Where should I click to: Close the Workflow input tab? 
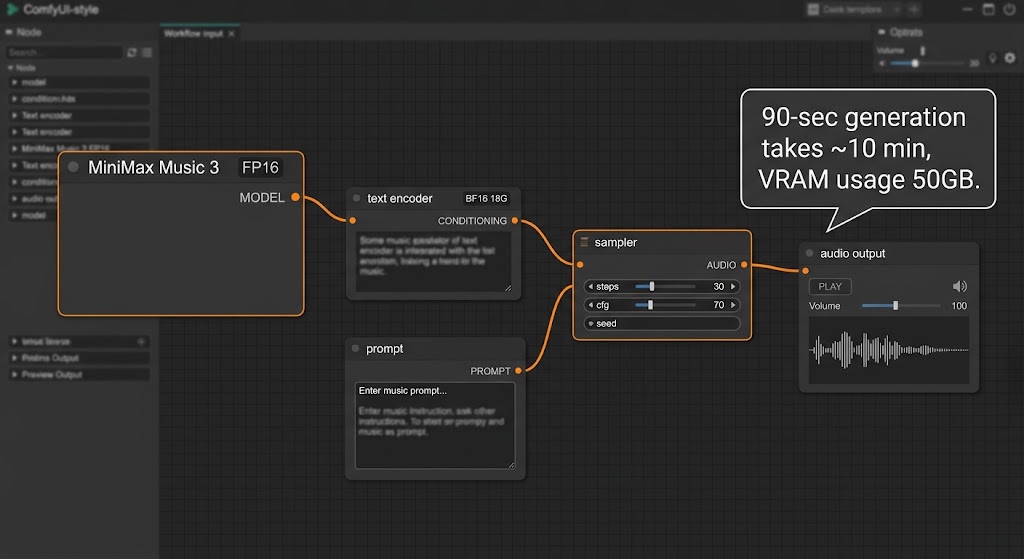(x=232, y=33)
